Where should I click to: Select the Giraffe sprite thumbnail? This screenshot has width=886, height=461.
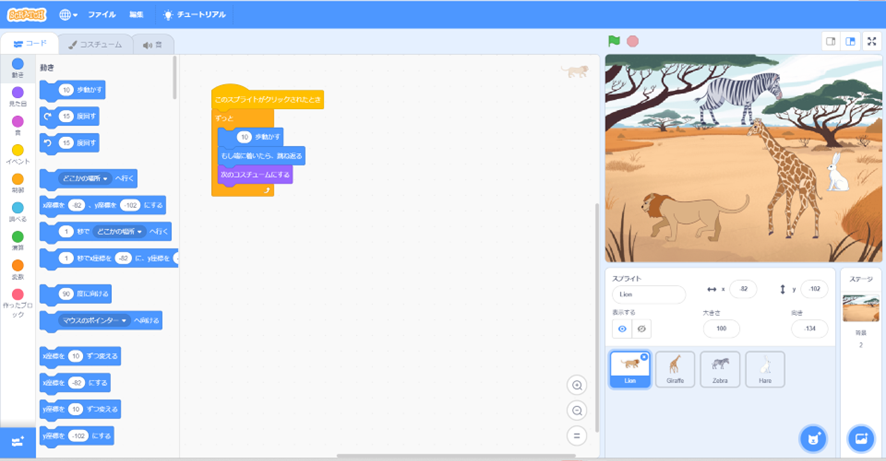coord(675,368)
